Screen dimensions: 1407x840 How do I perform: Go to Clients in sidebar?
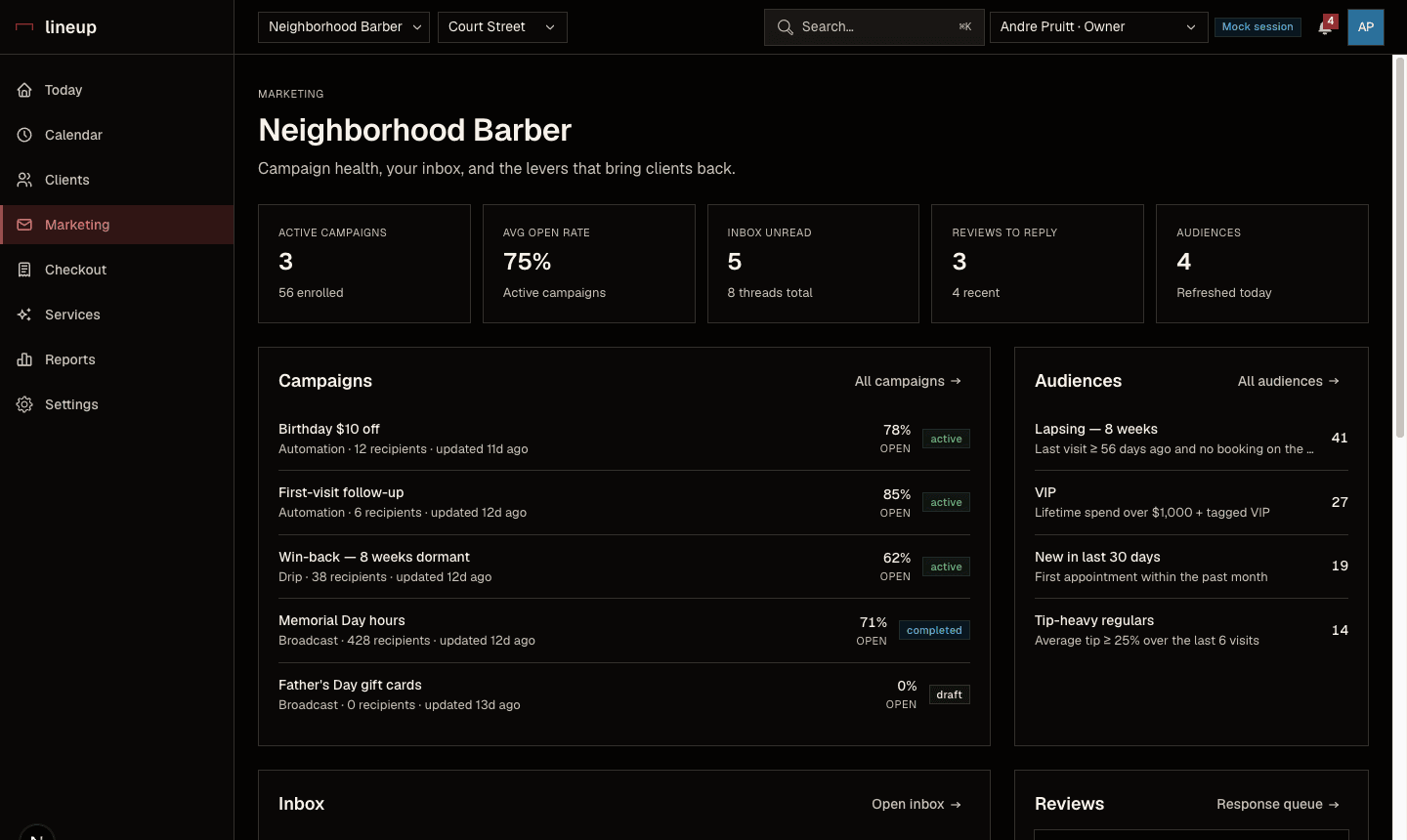[x=117, y=180]
